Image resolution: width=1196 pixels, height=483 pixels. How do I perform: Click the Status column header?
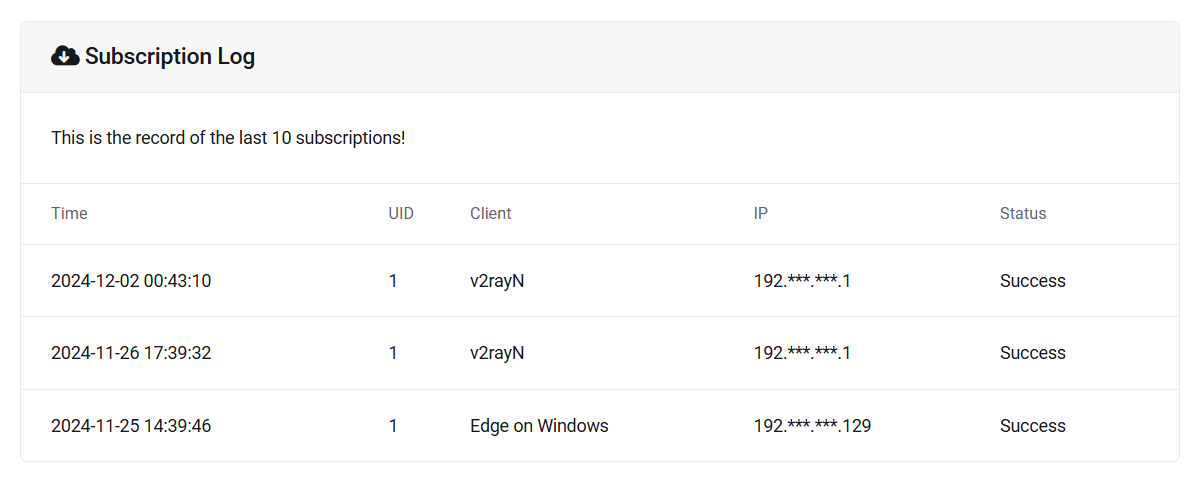(1022, 213)
